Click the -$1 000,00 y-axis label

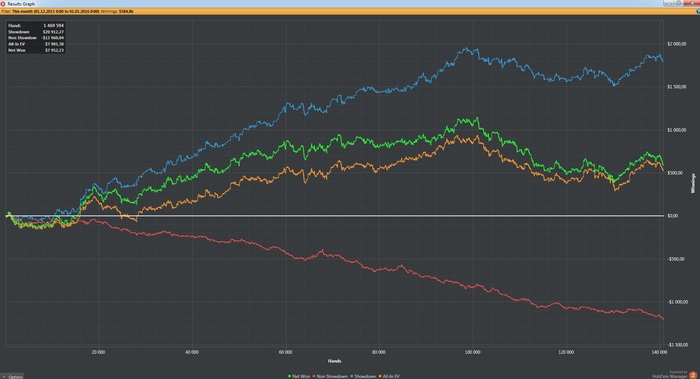(x=677, y=302)
